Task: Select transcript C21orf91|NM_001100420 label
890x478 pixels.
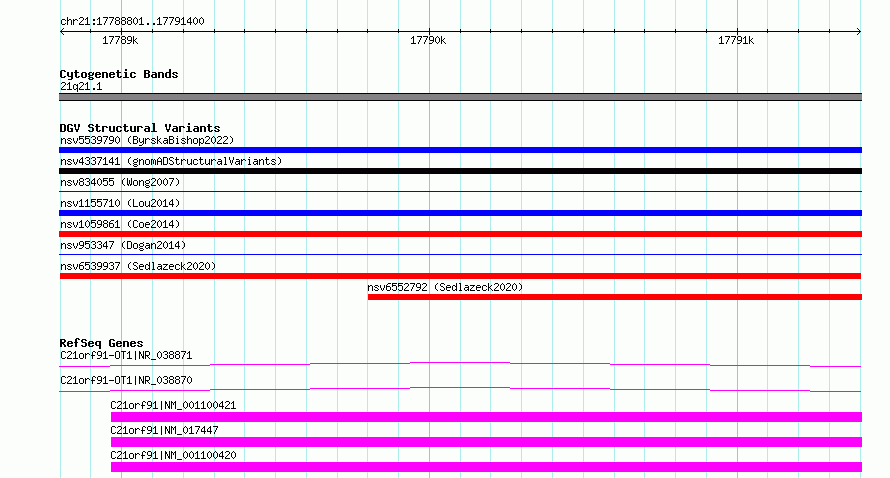Action: click(173, 455)
